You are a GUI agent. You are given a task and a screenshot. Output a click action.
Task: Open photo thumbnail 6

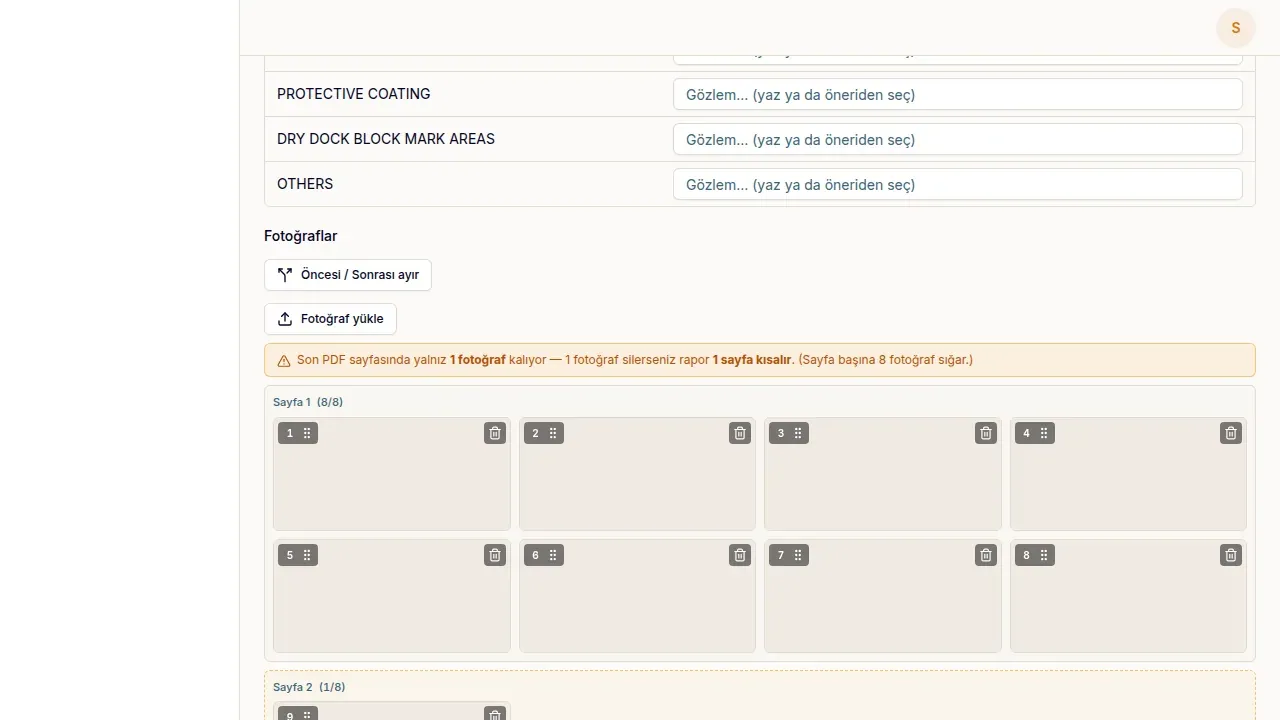pyautogui.click(x=637, y=596)
